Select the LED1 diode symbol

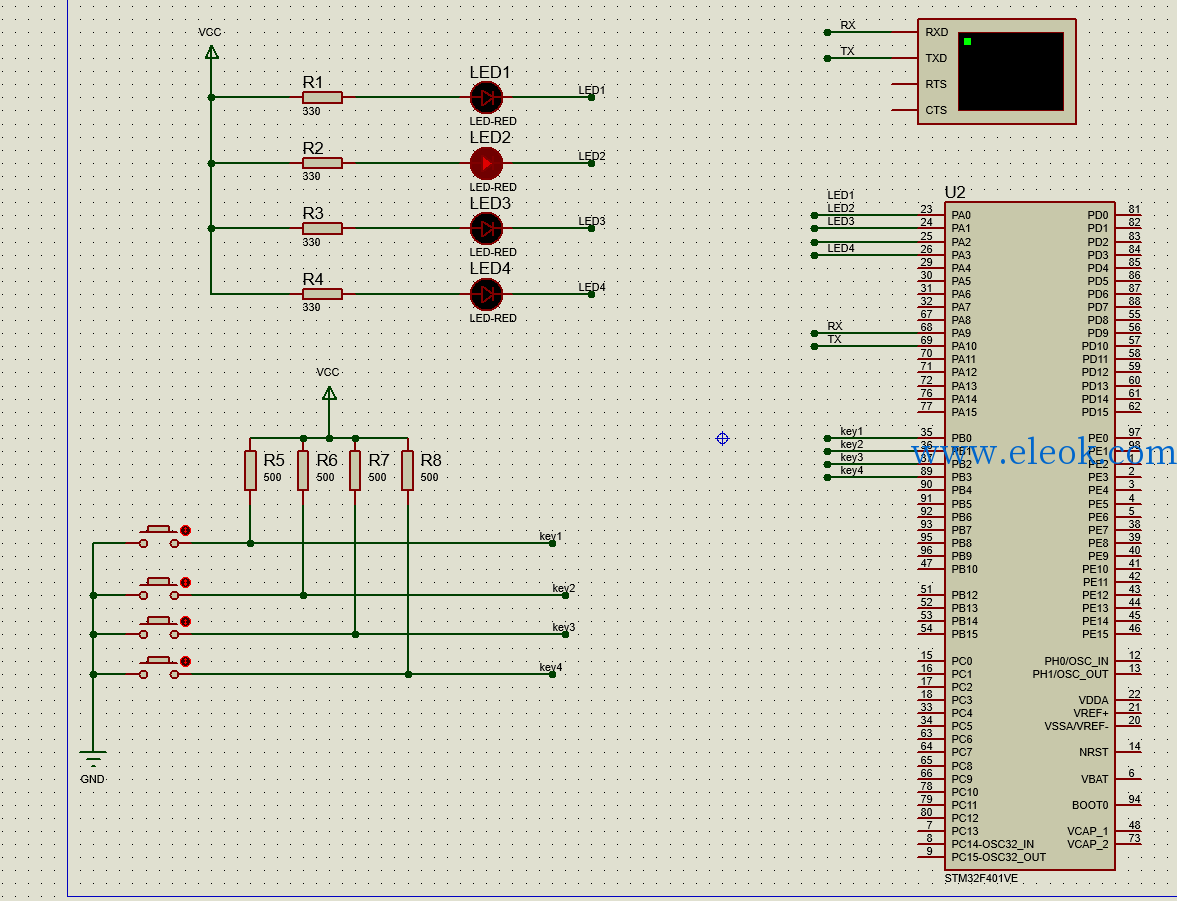point(486,98)
